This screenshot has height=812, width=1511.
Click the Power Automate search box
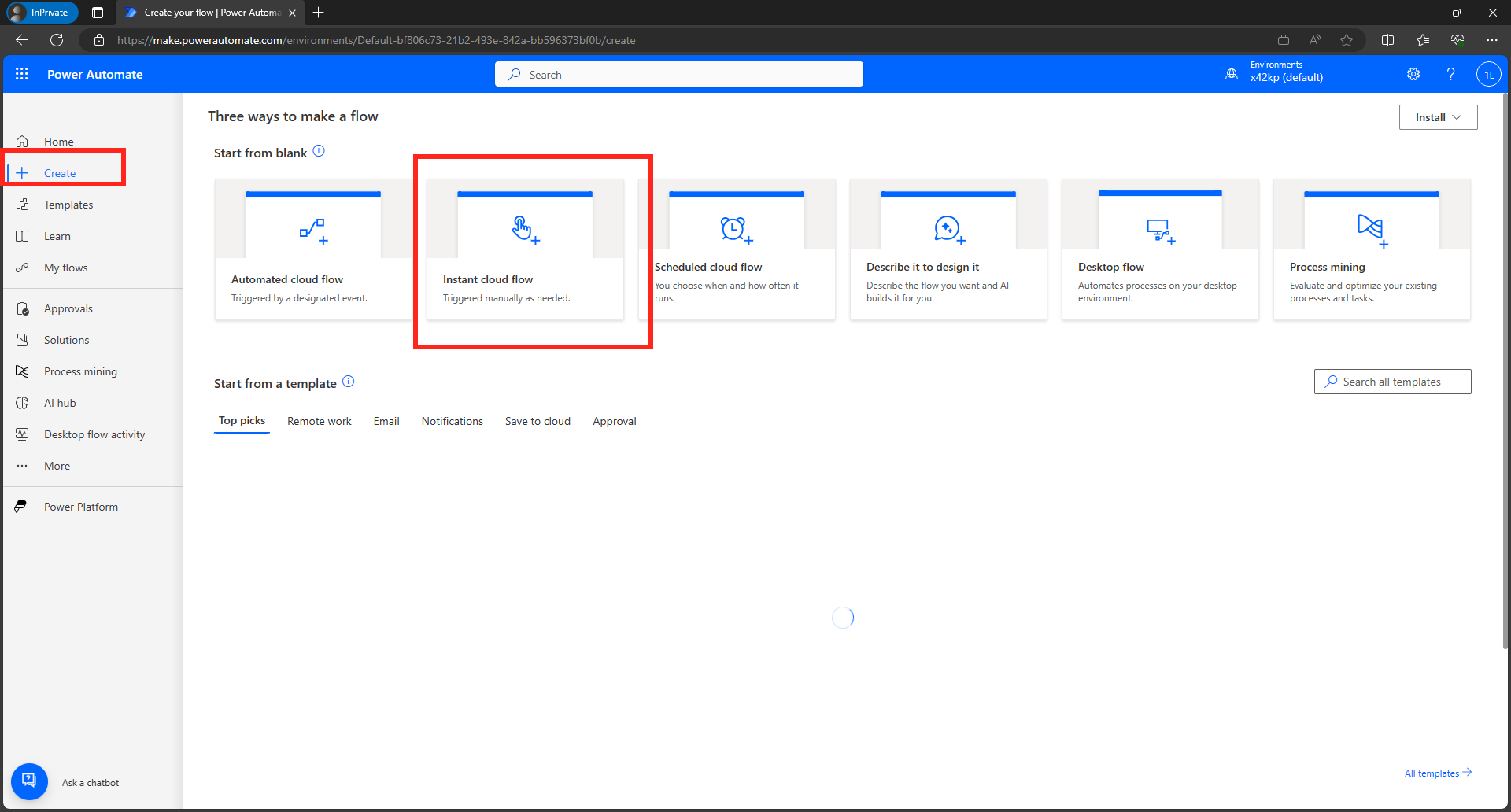[x=678, y=75]
